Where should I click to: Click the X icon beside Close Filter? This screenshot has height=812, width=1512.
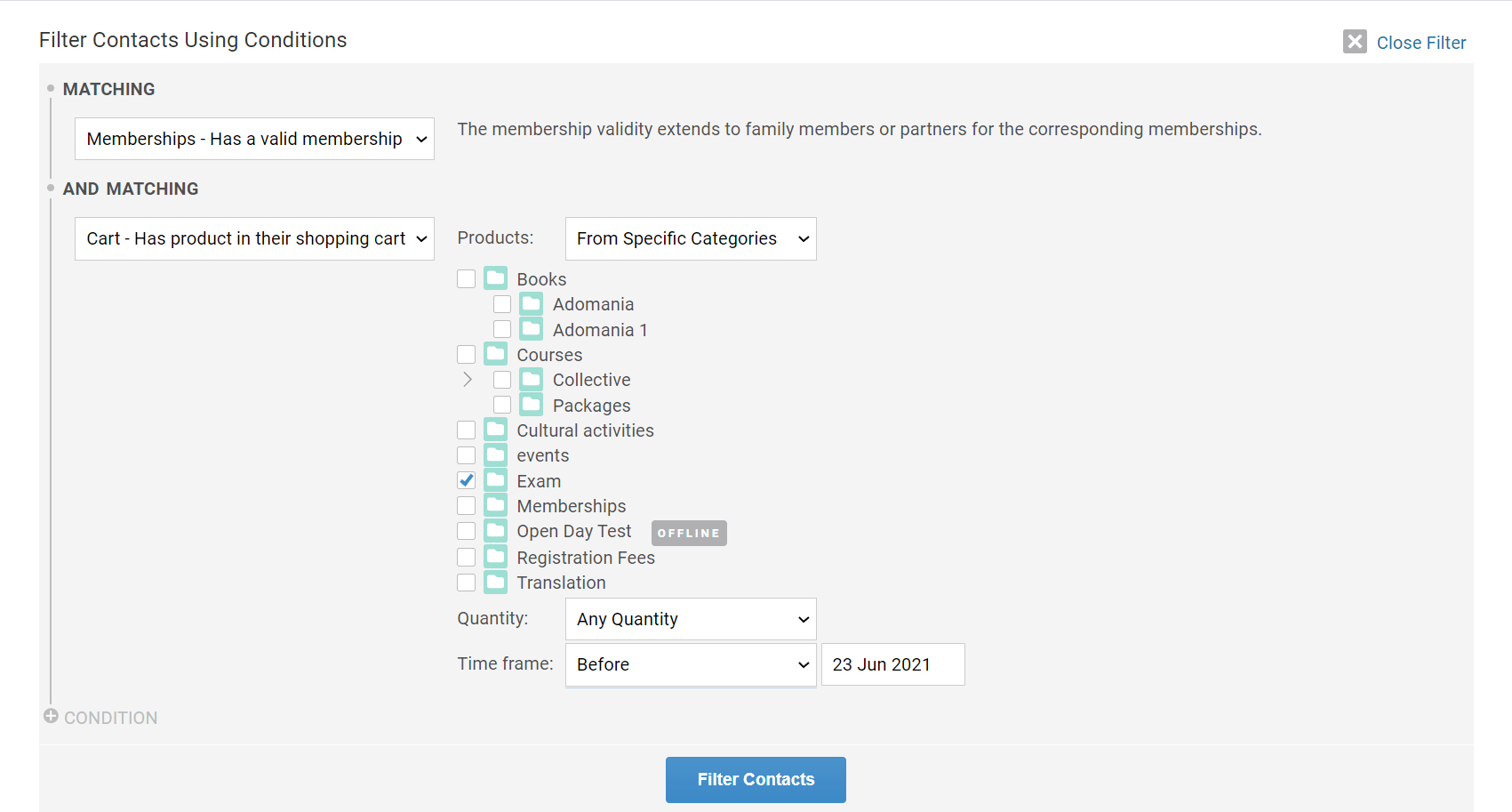1355,42
